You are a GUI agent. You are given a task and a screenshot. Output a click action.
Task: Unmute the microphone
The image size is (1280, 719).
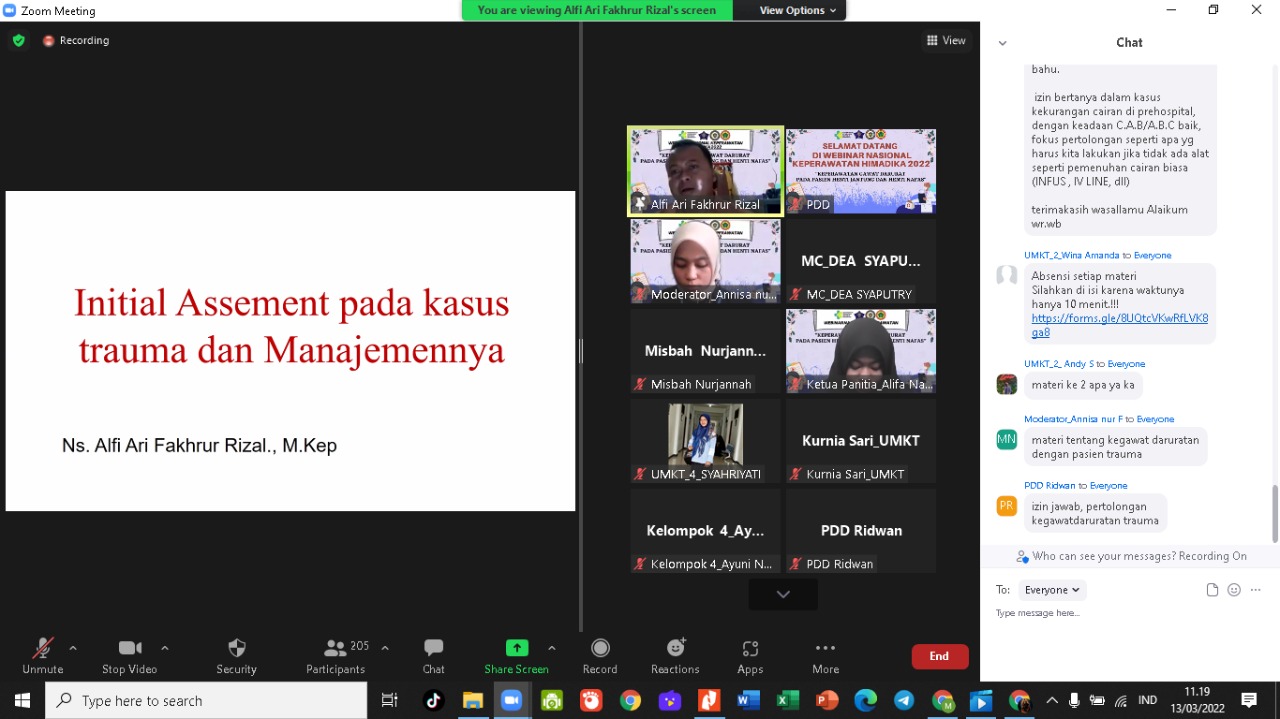42,648
